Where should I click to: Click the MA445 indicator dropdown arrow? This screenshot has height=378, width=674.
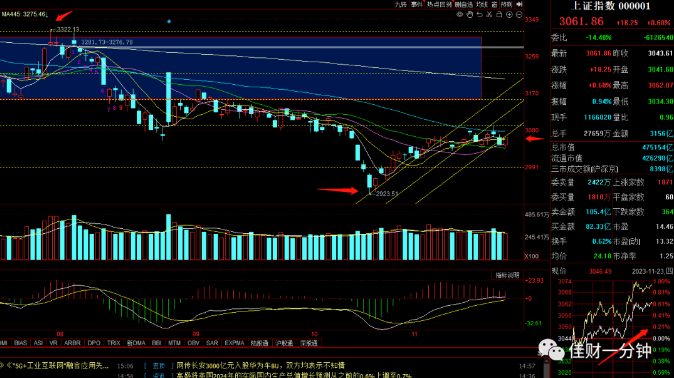tap(46, 15)
